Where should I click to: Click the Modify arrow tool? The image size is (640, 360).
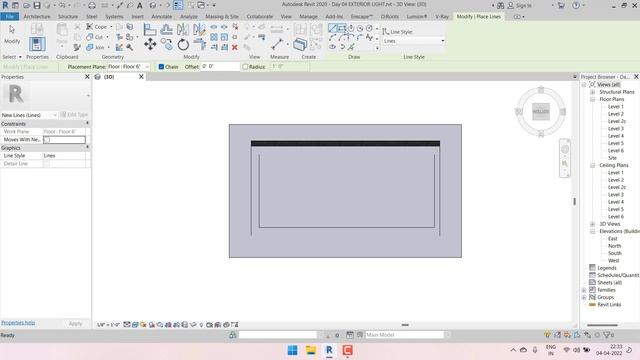[x=12, y=34]
